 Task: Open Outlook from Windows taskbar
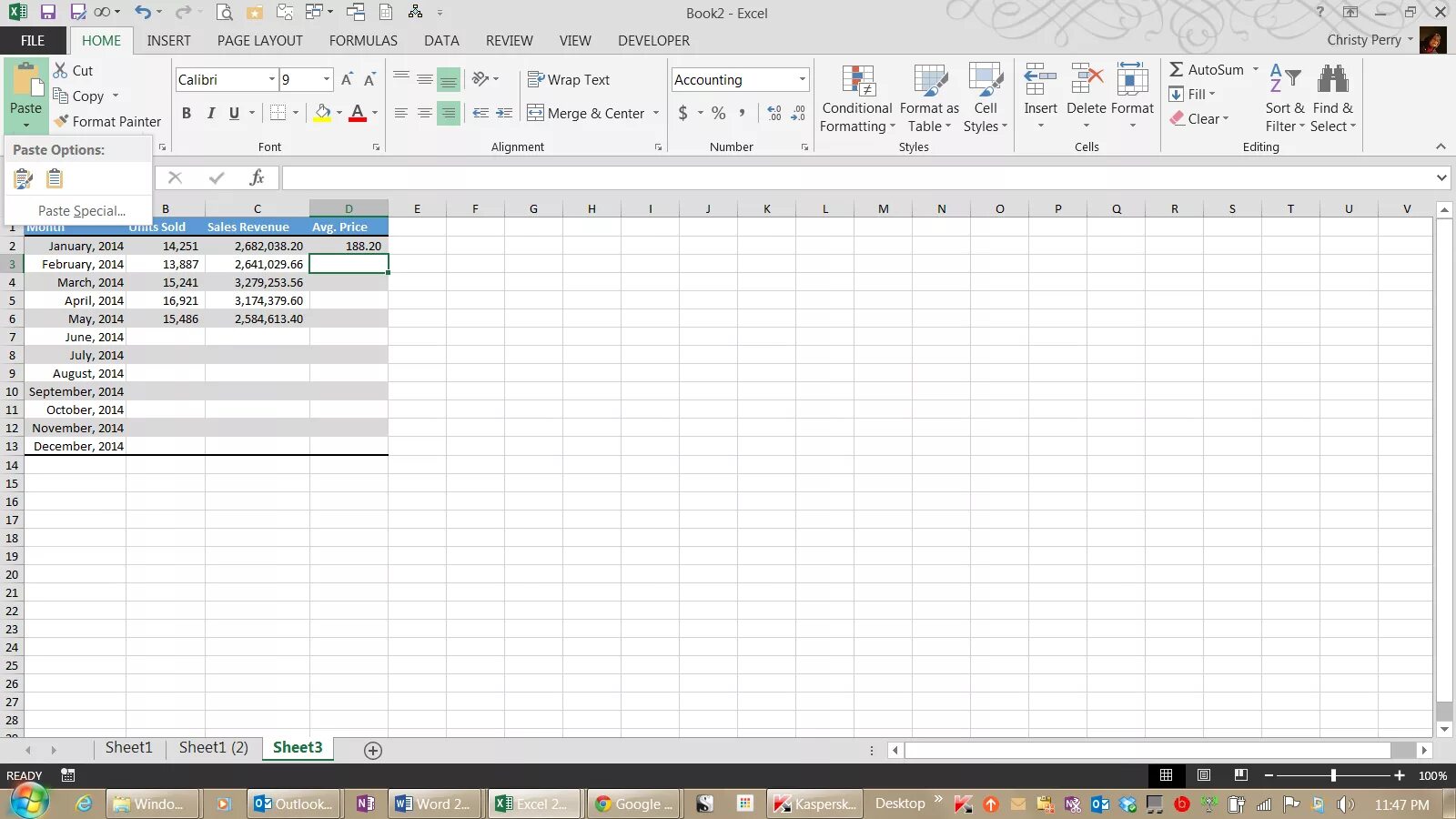click(x=293, y=804)
